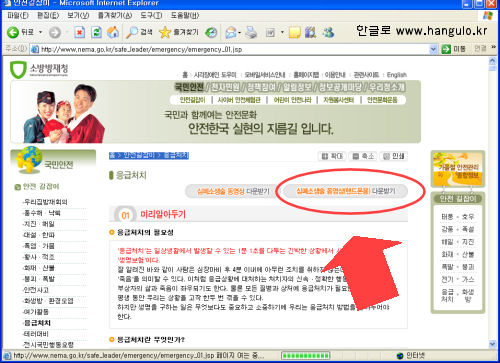The image size is (500, 363).
Task: Click the 축소 shrink text button
Action: point(363,156)
